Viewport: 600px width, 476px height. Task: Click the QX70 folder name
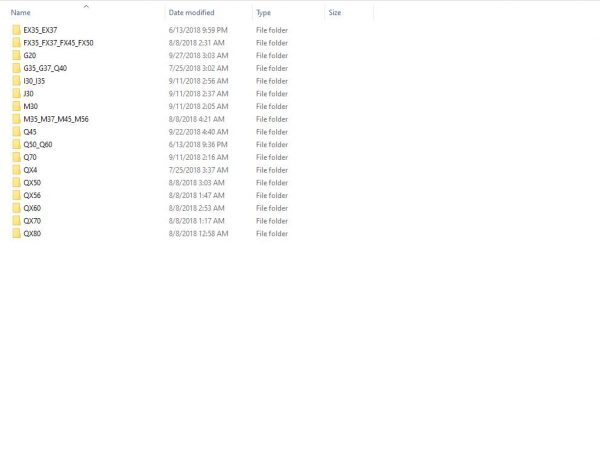coord(32,221)
